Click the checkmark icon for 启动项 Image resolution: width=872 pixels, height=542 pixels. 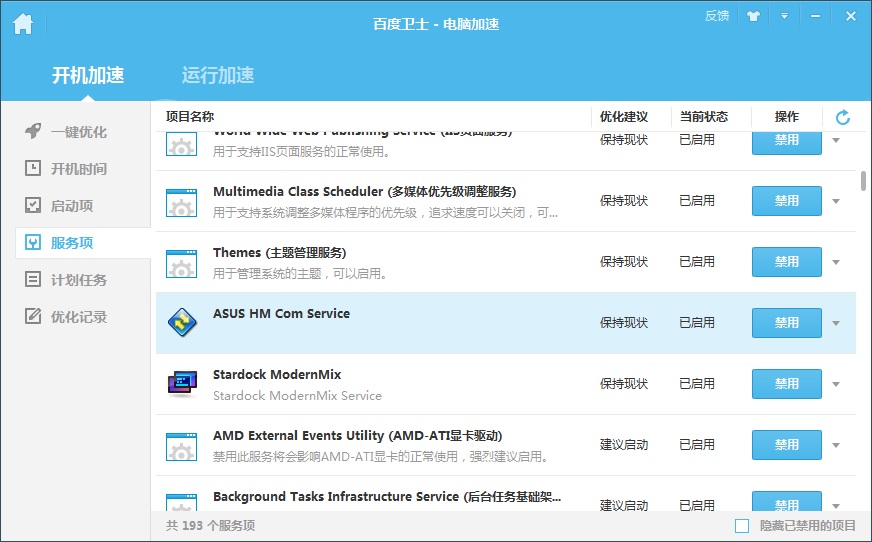(x=33, y=205)
